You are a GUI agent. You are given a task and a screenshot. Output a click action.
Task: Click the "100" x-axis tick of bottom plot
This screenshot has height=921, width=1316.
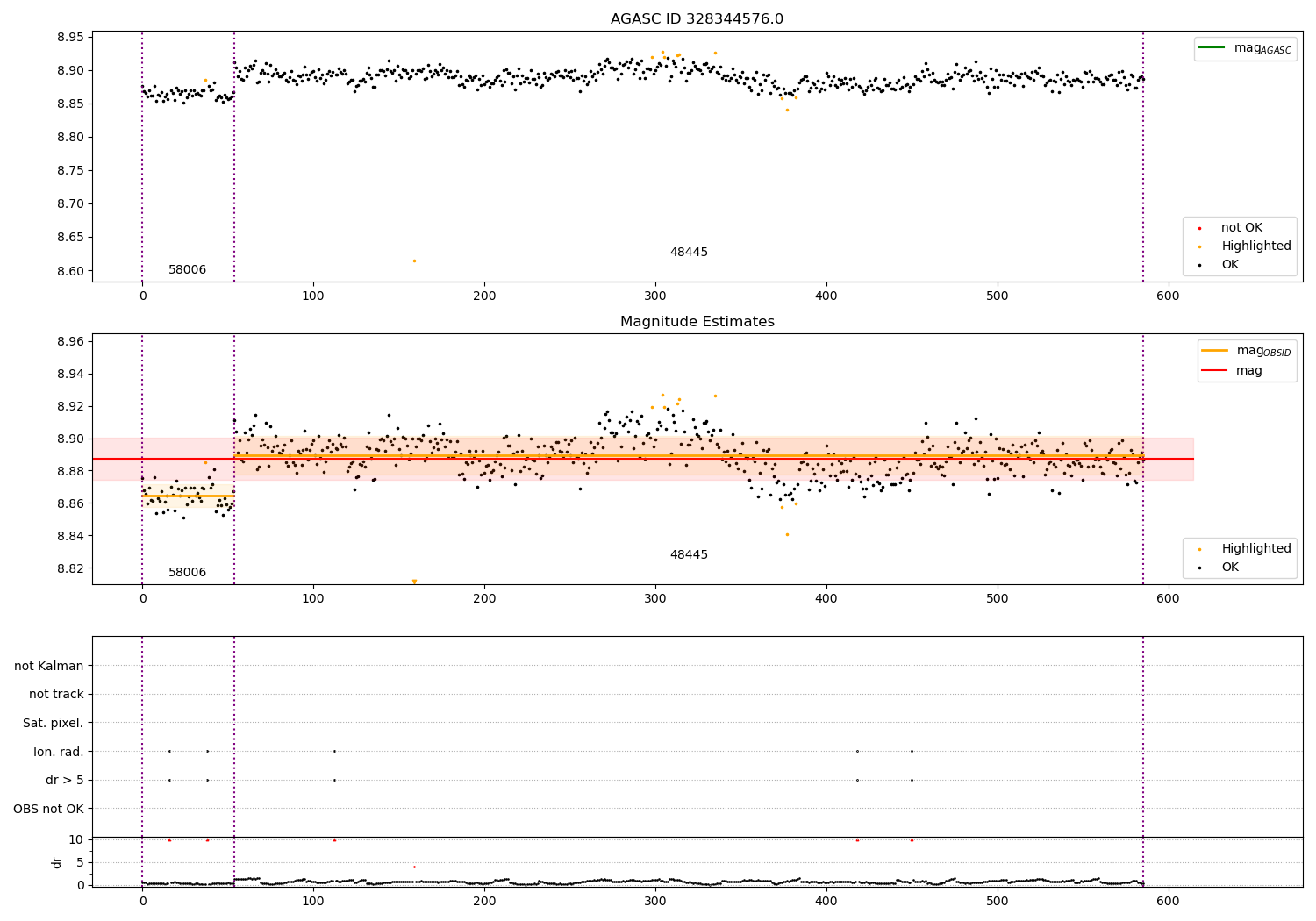coord(313,902)
